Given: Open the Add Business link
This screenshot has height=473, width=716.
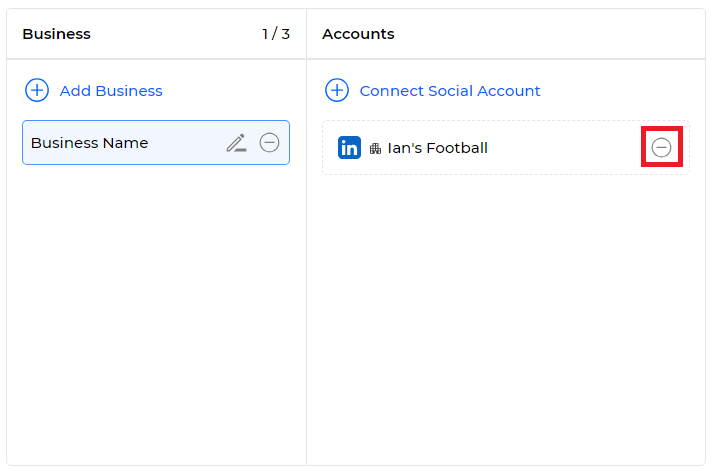Looking at the screenshot, I should tap(111, 91).
